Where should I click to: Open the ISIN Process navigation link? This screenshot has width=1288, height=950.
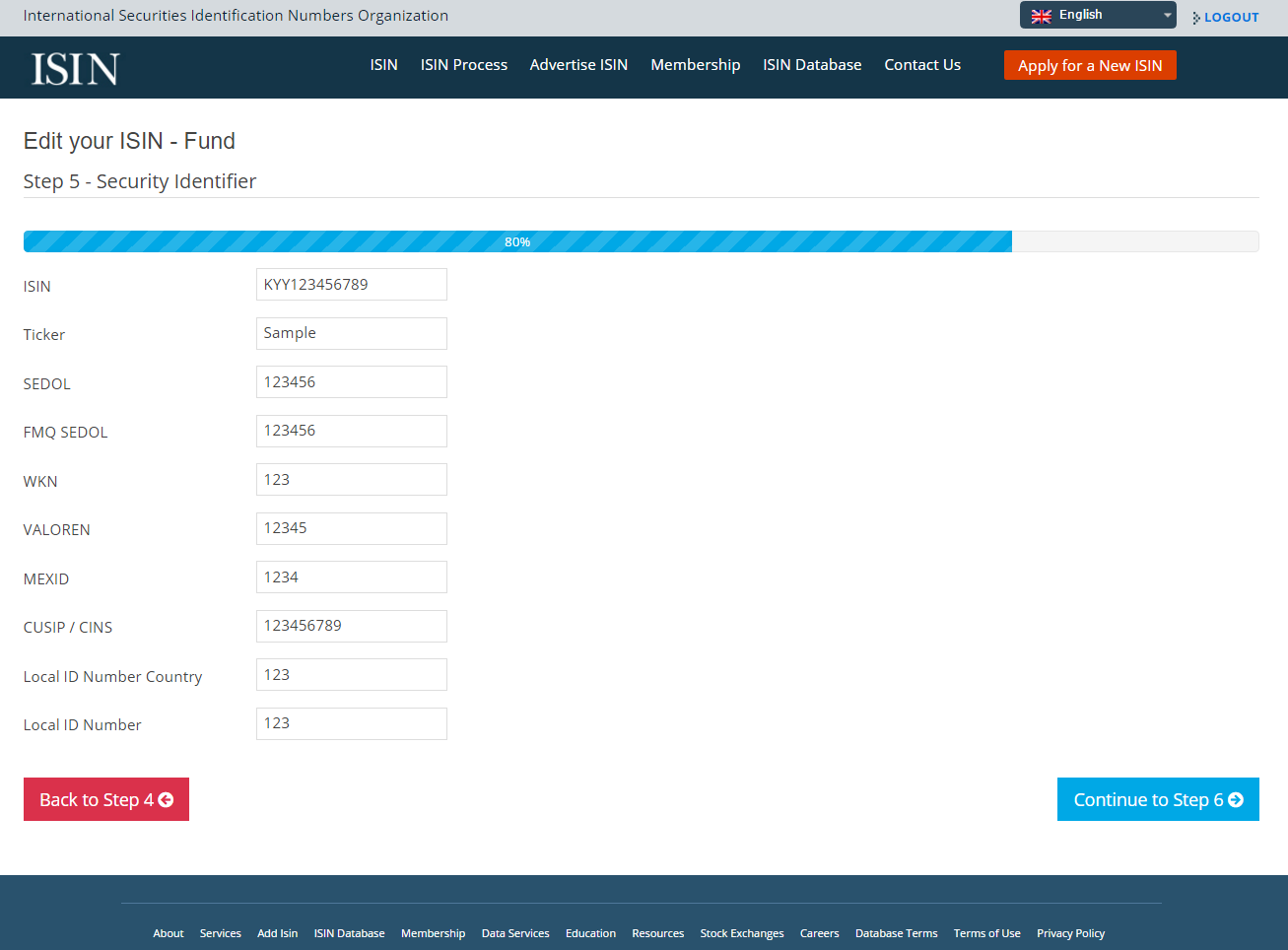tap(464, 65)
